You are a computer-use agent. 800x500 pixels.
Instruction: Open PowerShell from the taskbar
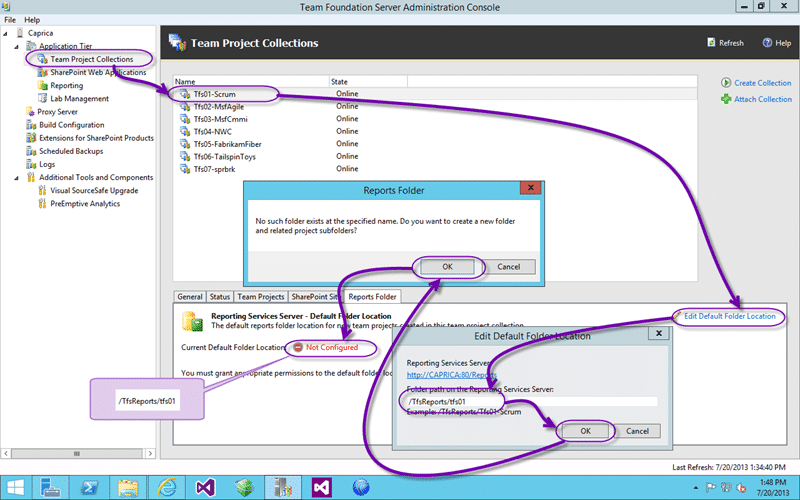(x=89, y=488)
